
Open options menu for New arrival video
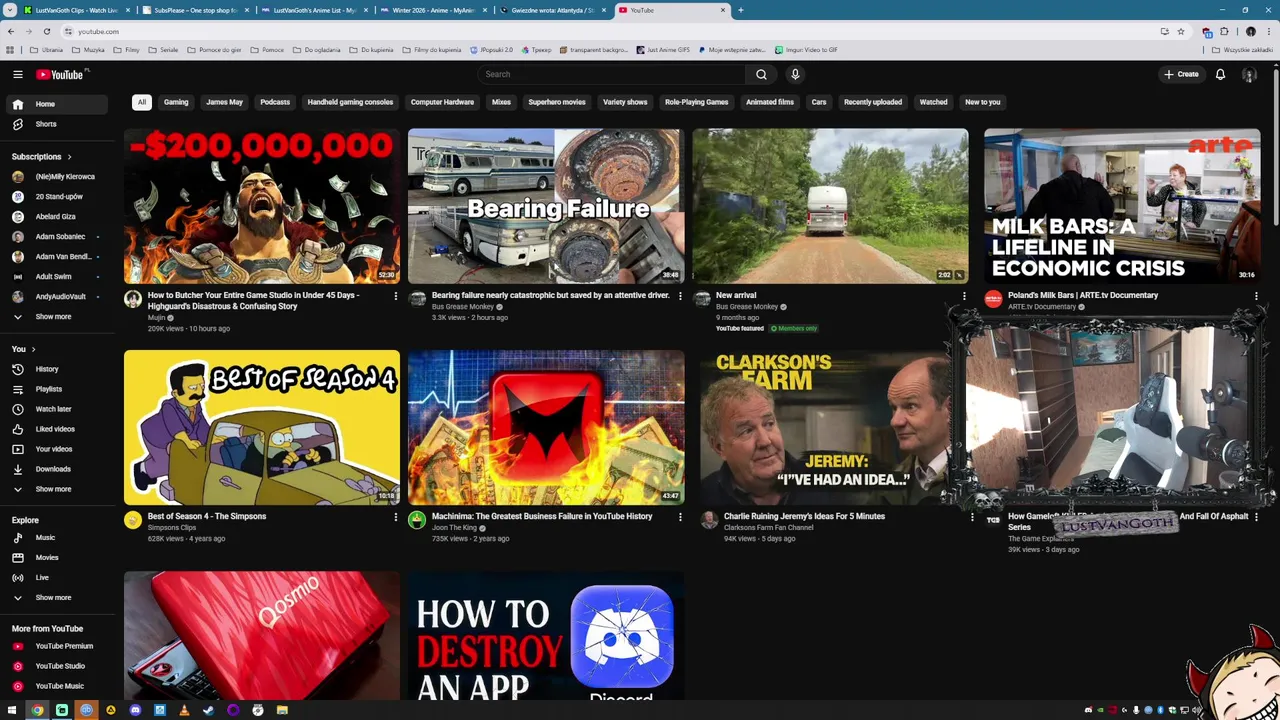[x=964, y=296]
